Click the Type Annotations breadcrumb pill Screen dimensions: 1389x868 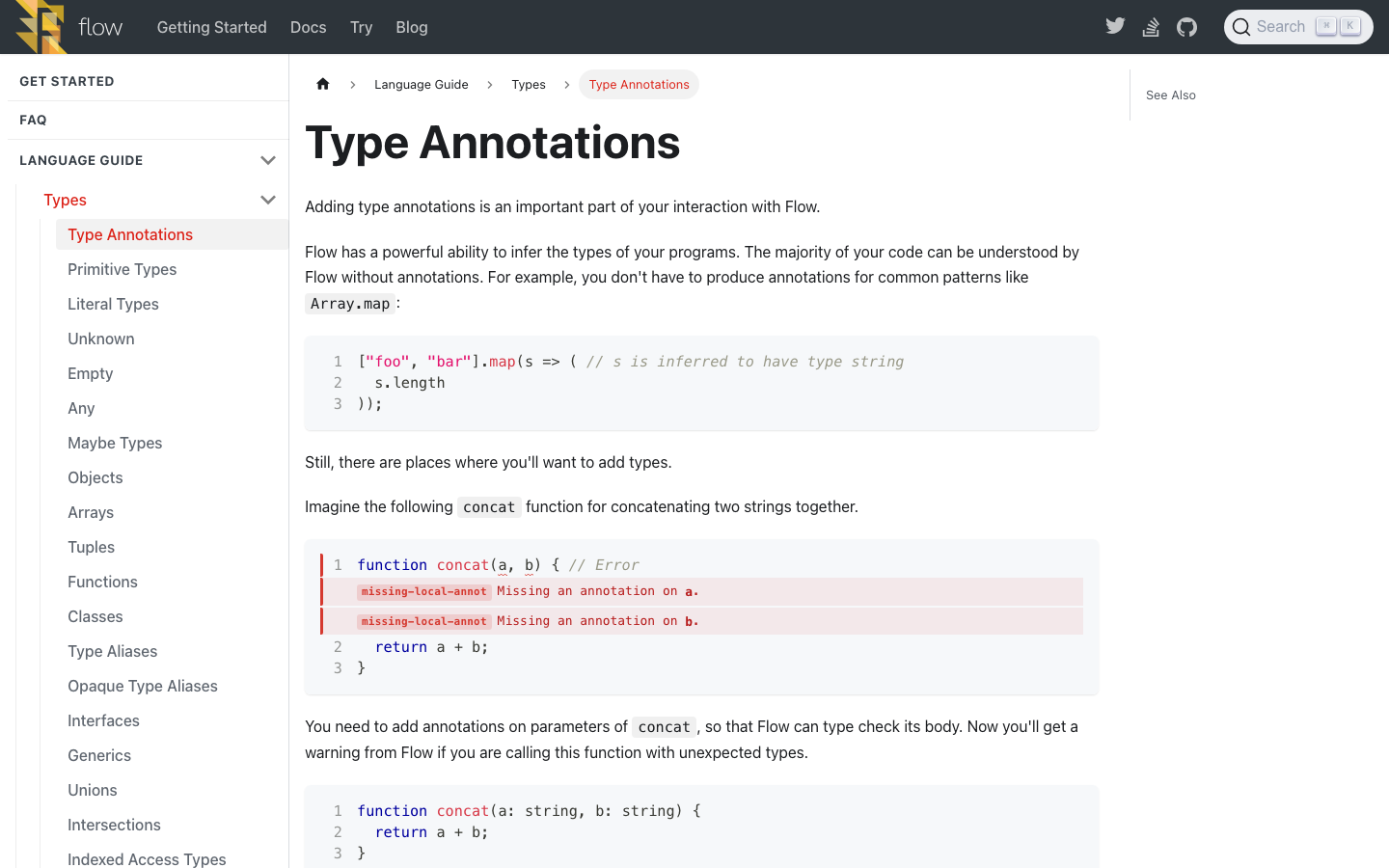[639, 85]
